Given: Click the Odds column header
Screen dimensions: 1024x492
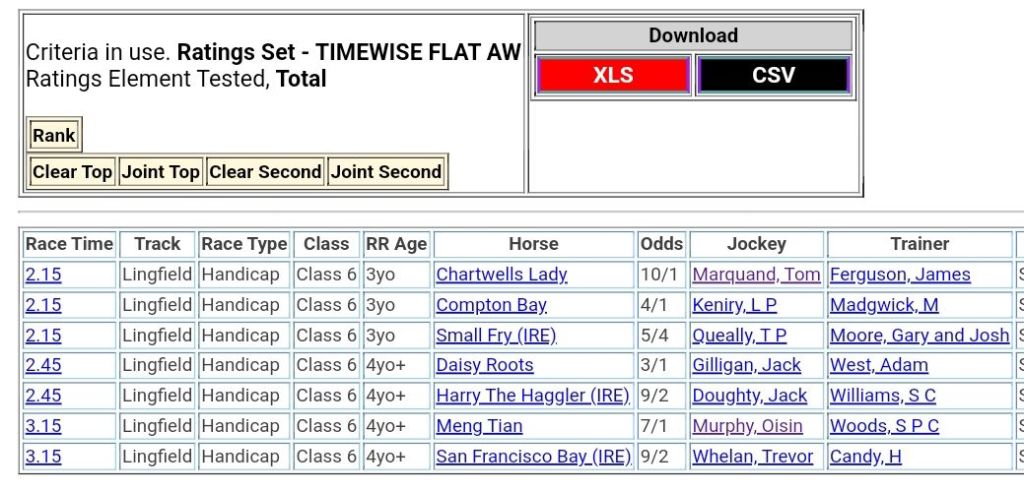Looking at the screenshot, I should tap(661, 244).
